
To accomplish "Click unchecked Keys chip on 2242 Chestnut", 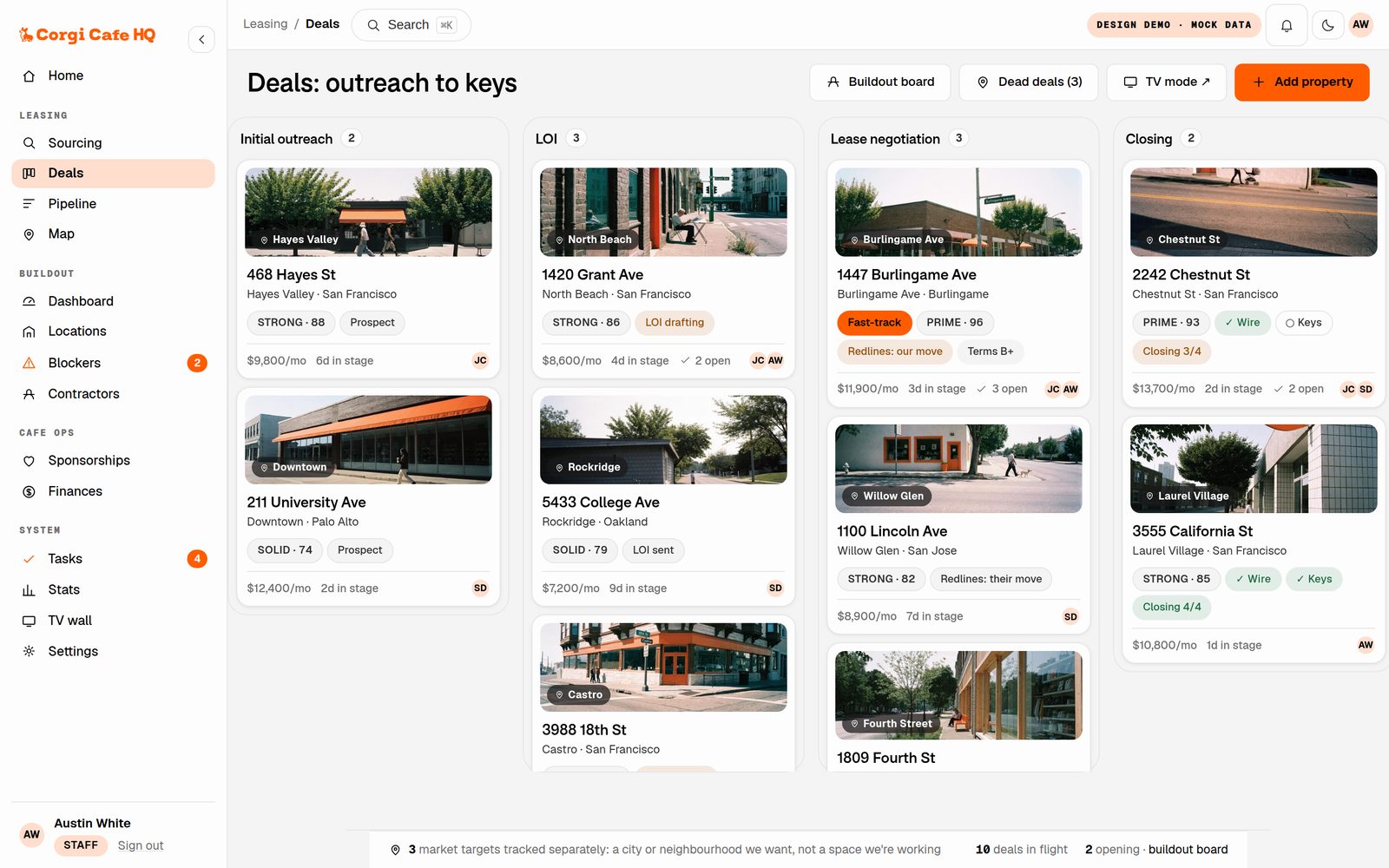I will coord(1304,323).
